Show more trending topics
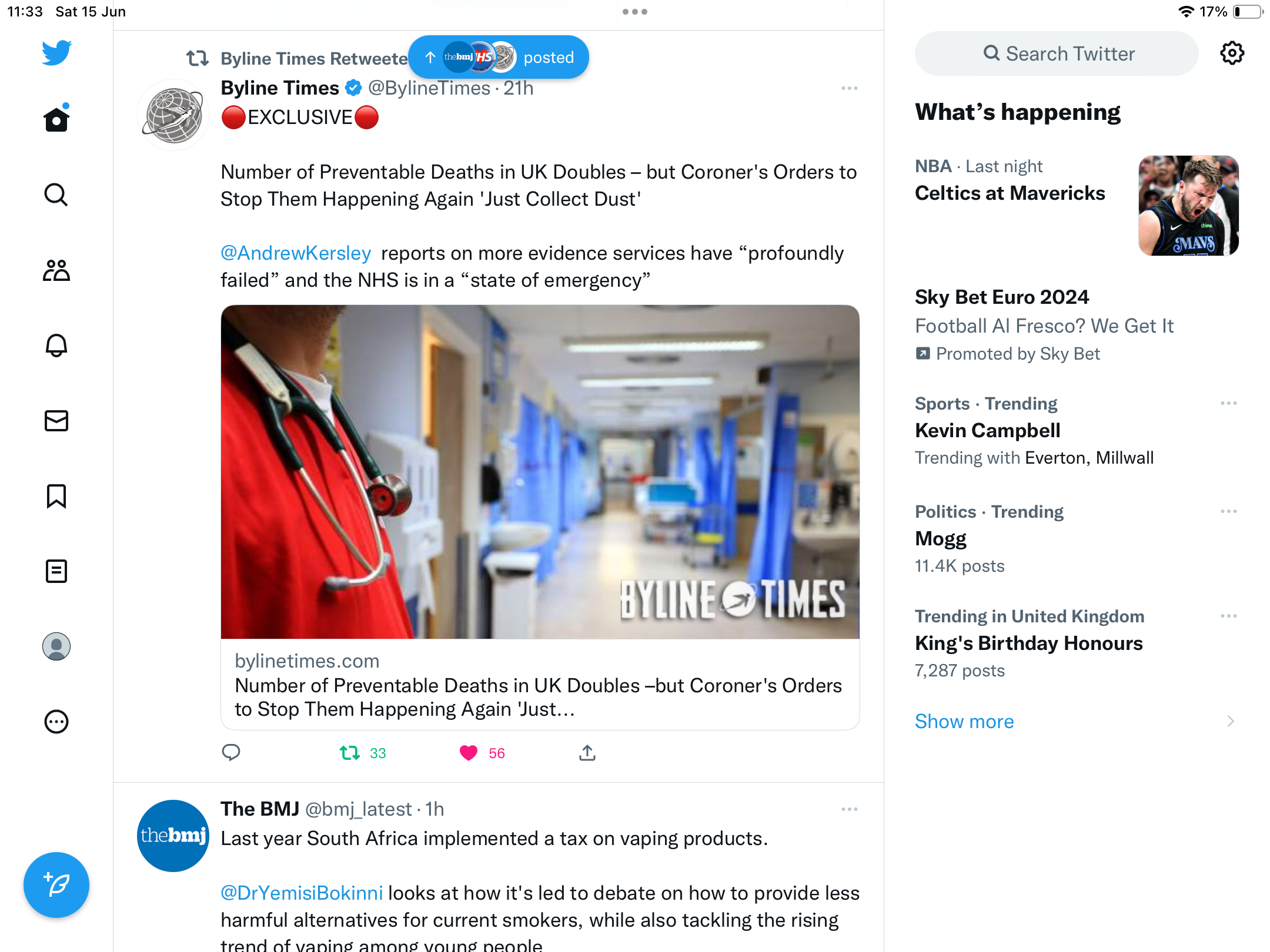 pyautogui.click(x=964, y=721)
